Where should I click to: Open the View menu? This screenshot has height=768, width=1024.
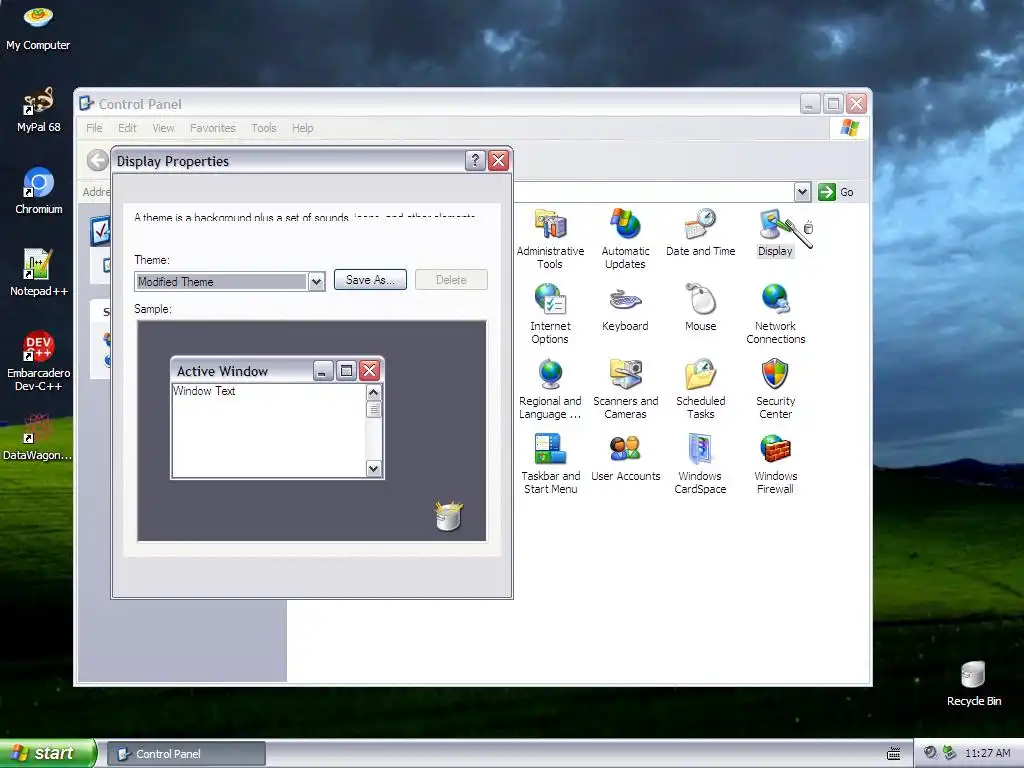click(163, 128)
